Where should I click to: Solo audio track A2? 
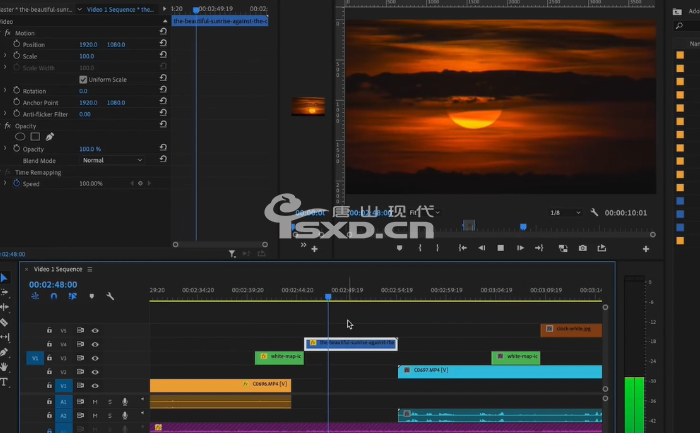tap(110, 416)
